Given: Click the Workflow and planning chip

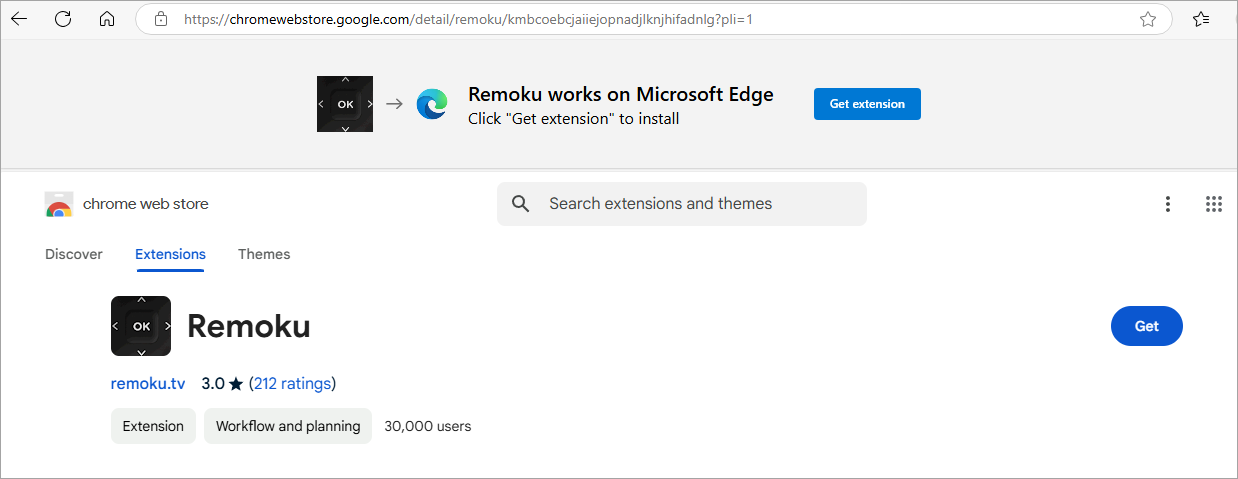Looking at the screenshot, I should [x=288, y=426].
